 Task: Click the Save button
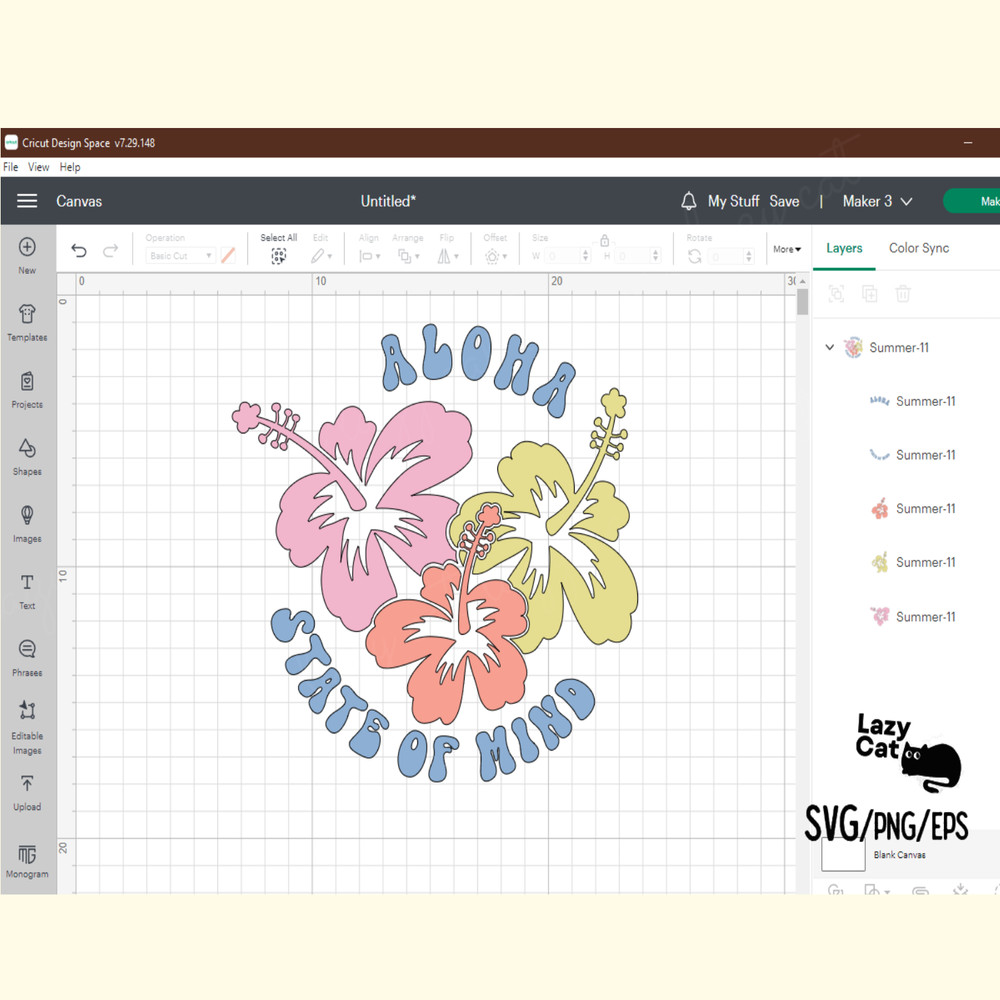tap(784, 200)
